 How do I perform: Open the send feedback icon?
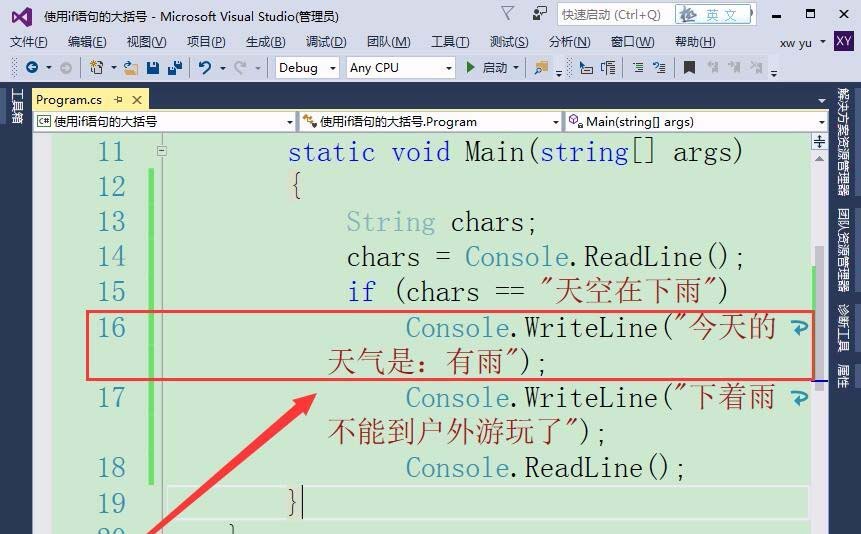pos(540,13)
